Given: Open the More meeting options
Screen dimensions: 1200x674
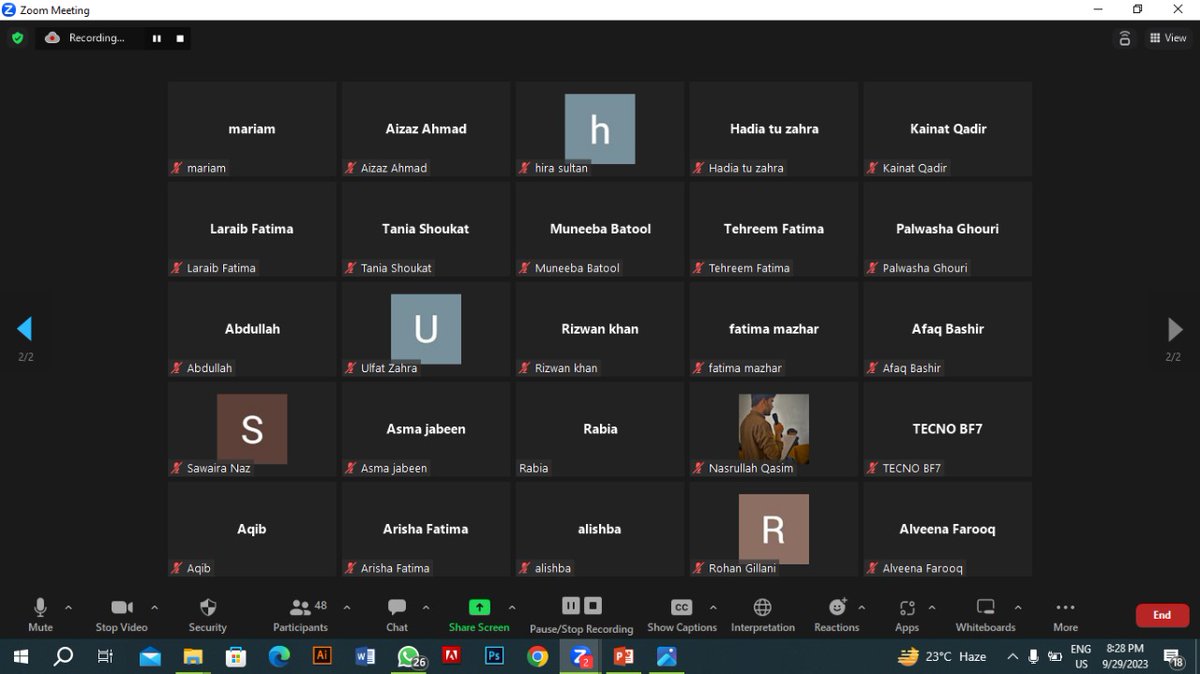Looking at the screenshot, I should (x=1065, y=614).
